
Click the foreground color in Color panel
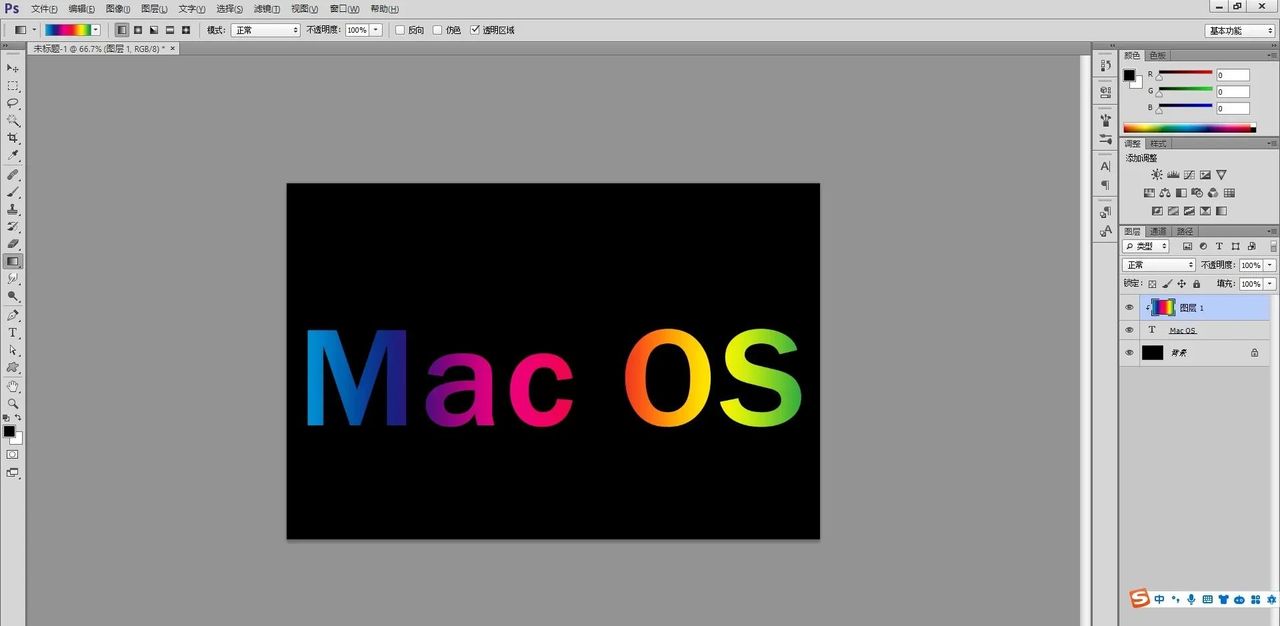pos(1129,75)
